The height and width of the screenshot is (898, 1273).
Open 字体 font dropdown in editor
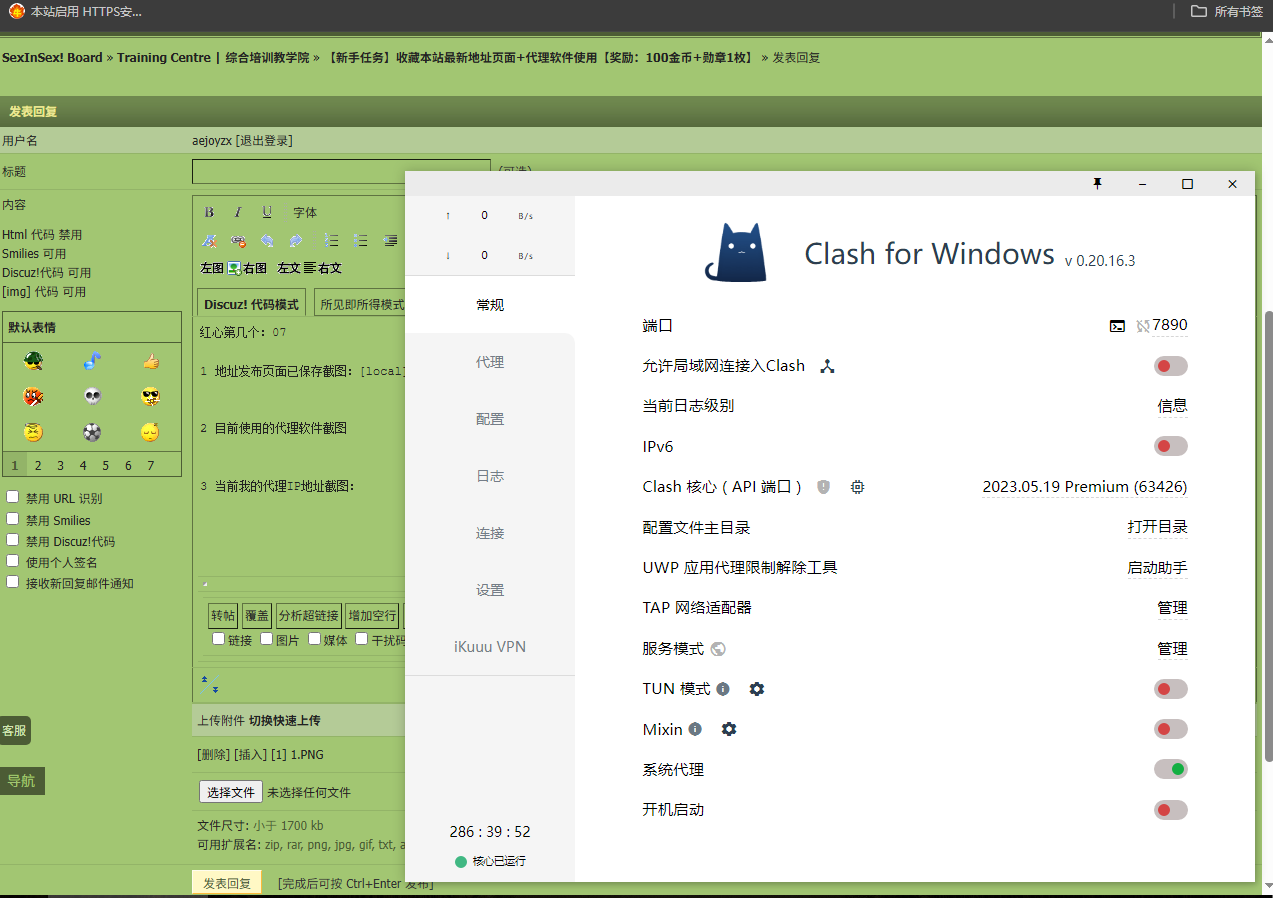305,212
